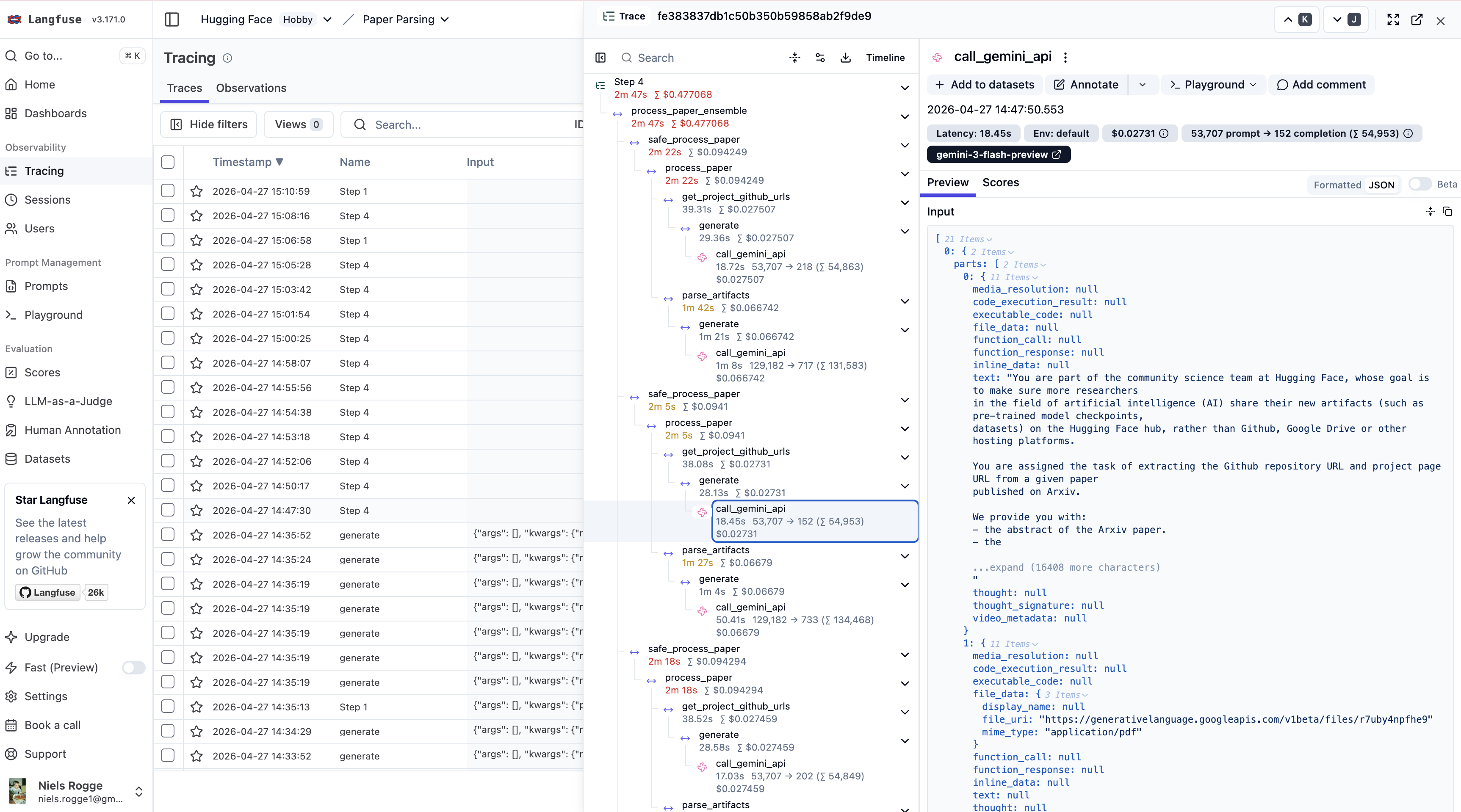Open the Annotate dropdown arrow
This screenshot has width=1461, height=812.
tap(1142, 85)
